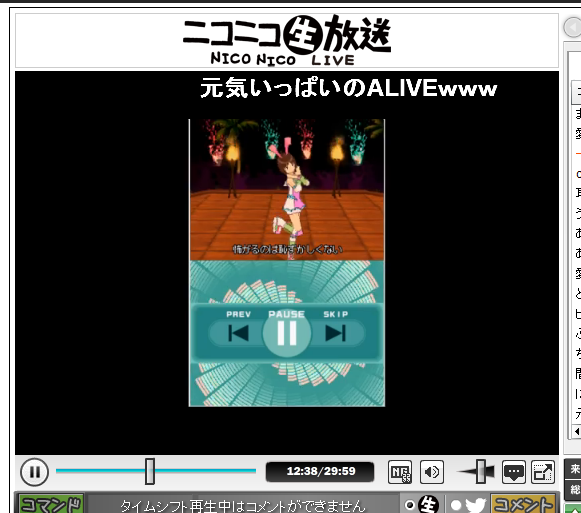The image size is (581, 513).
Task: Click the PREV track icon in video
Action: click(238, 332)
